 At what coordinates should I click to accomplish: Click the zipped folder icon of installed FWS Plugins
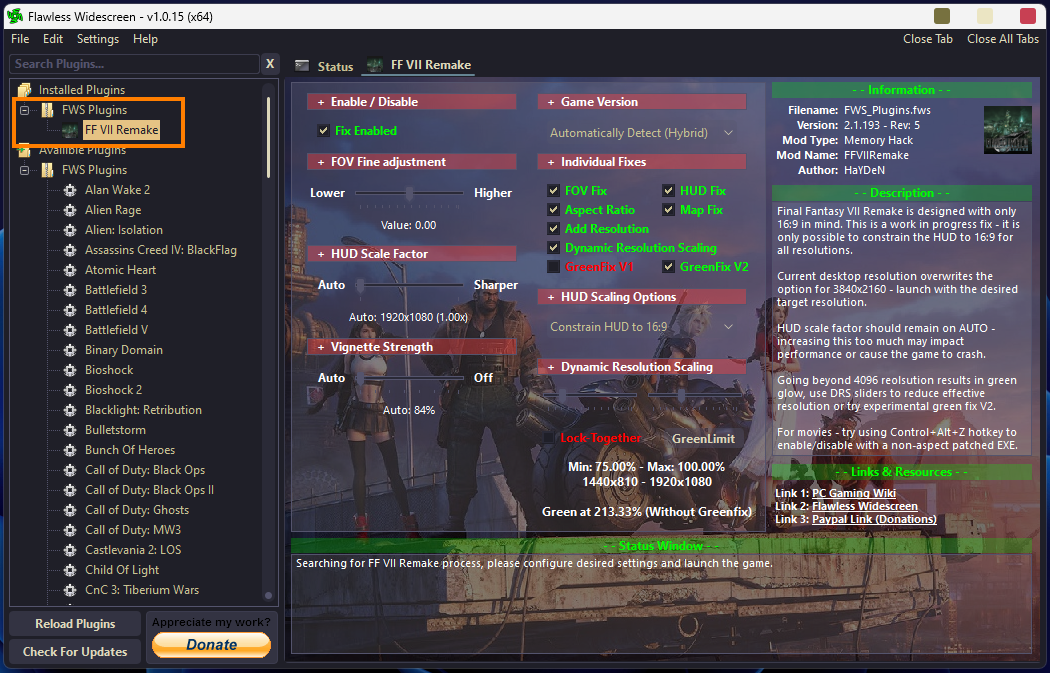point(48,110)
